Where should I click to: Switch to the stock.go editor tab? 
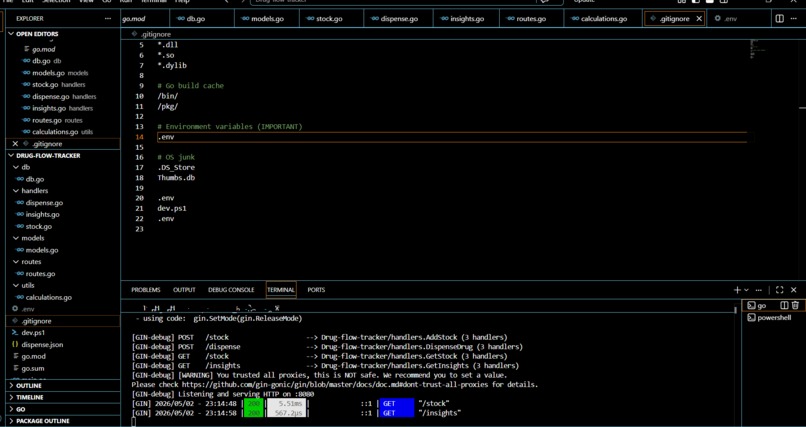tap(329, 18)
